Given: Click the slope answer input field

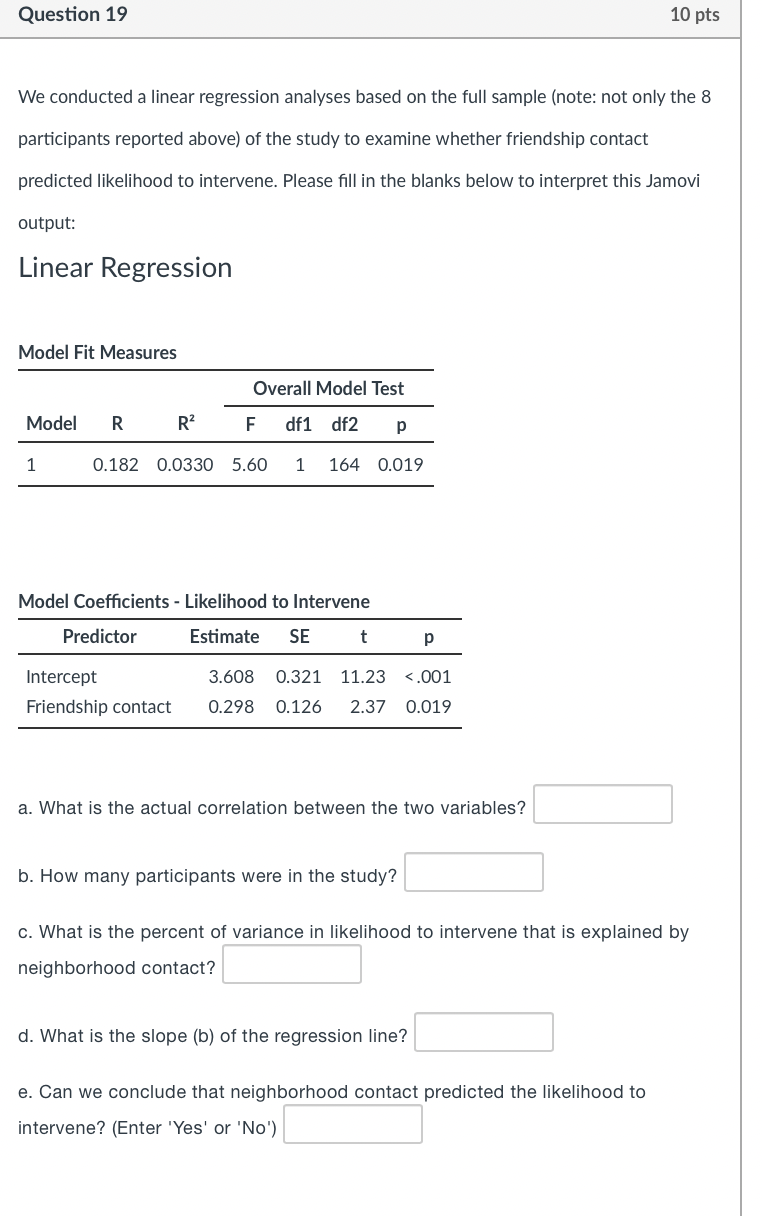Looking at the screenshot, I should tap(483, 1031).
